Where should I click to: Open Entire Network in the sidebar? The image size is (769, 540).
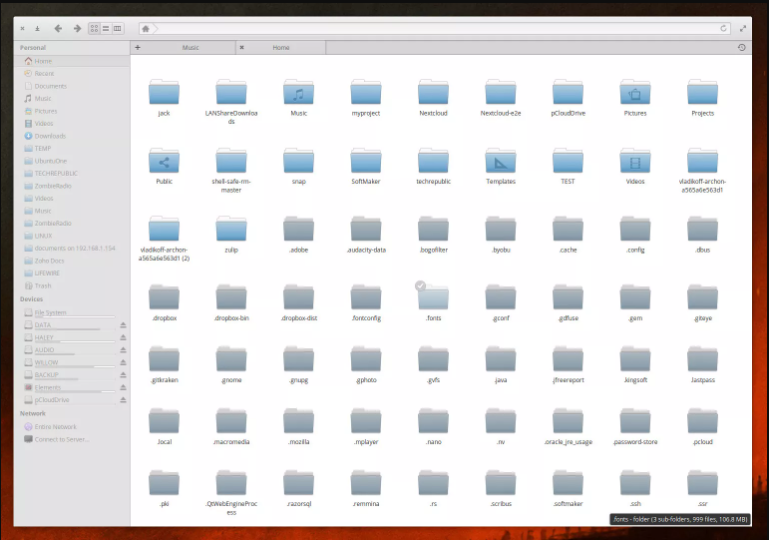pyautogui.click(x=72, y=427)
